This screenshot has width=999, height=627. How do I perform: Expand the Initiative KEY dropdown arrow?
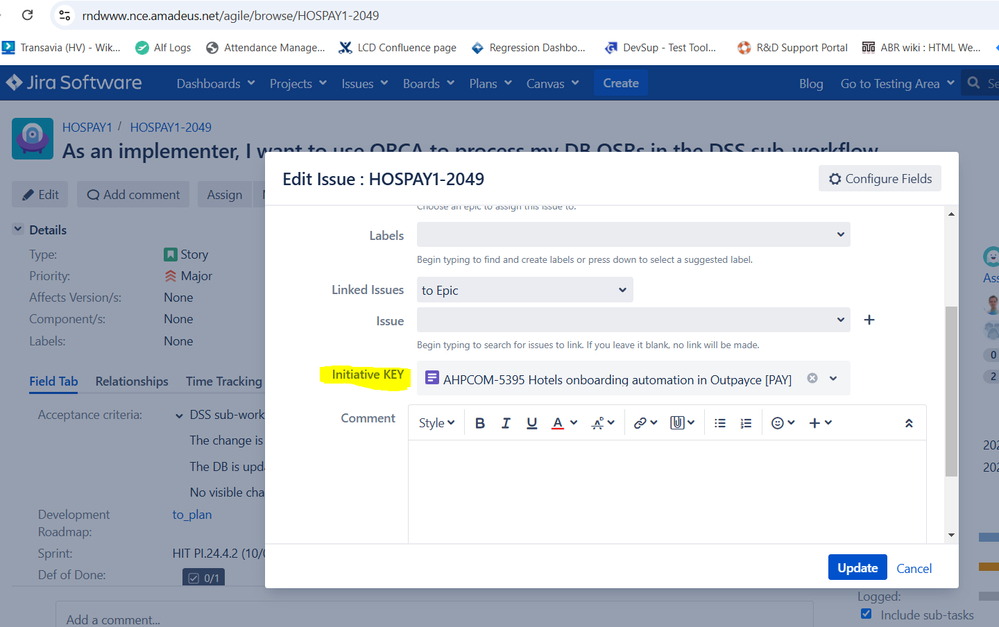tap(833, 378)
